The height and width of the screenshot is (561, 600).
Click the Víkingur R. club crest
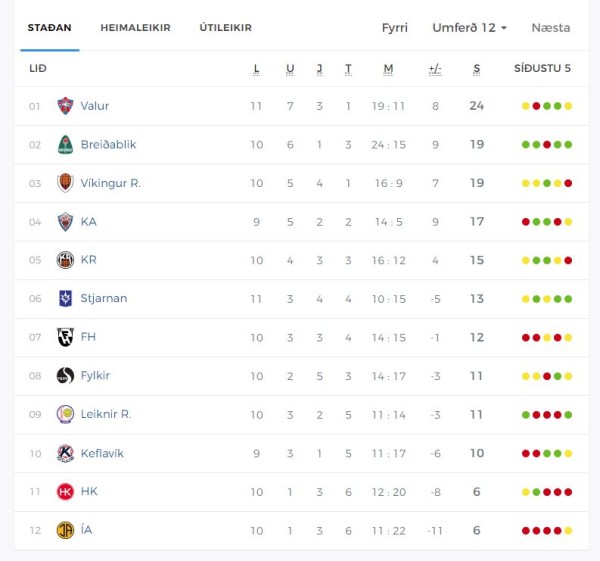pos(65,183)
